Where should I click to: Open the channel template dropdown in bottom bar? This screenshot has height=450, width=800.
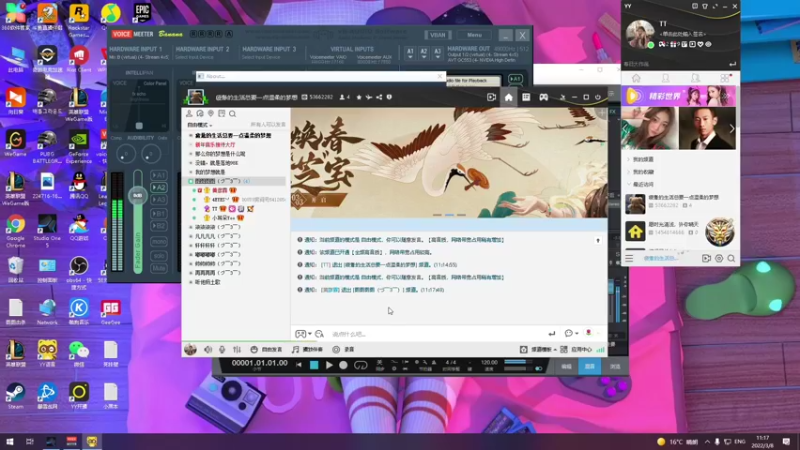pos(538,349)
